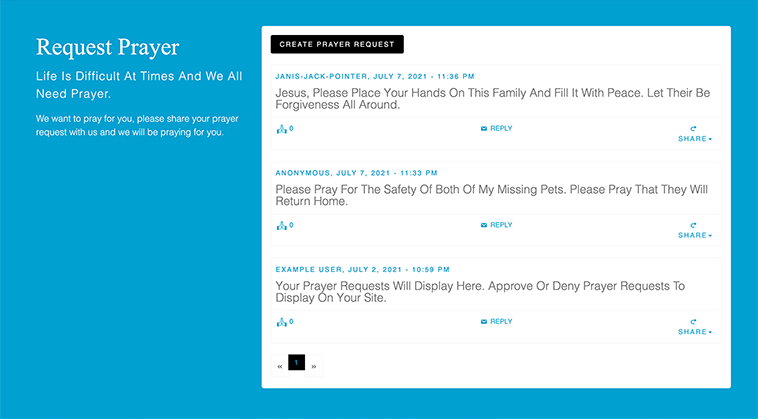
Task: Click praying hands icon on Example User request
Action: tap(281, 322)
